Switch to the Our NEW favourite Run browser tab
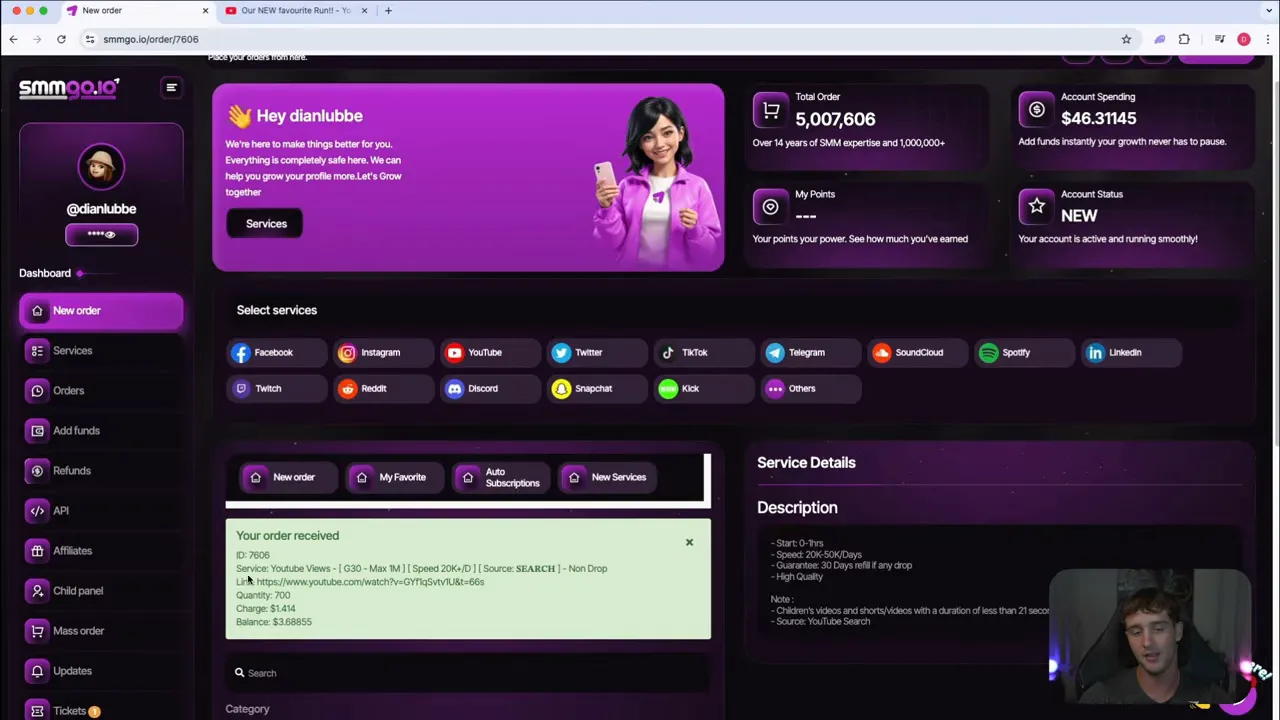The height and width of the screenshot is (720, 1280). (x=295, y=10)
